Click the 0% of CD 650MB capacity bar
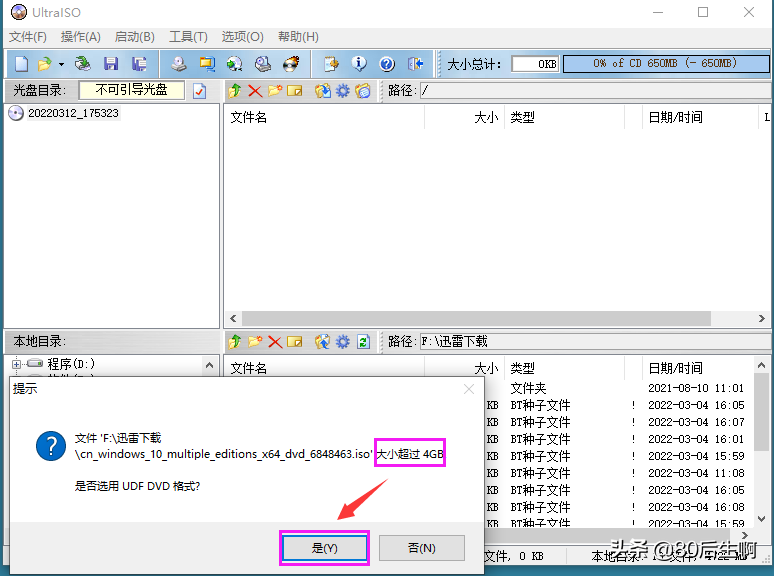774x576 pixels. point(666,64)
